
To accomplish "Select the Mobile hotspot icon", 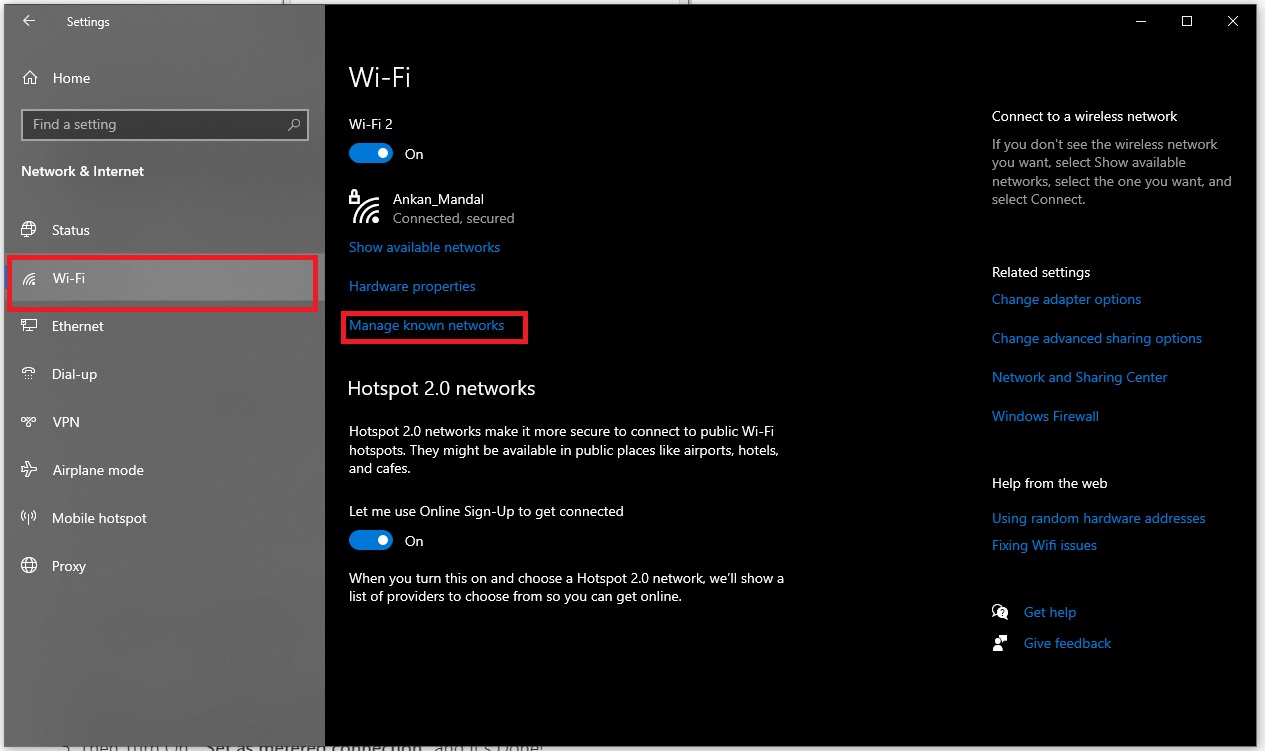I will pyautogui.click(x=32, y=517).
